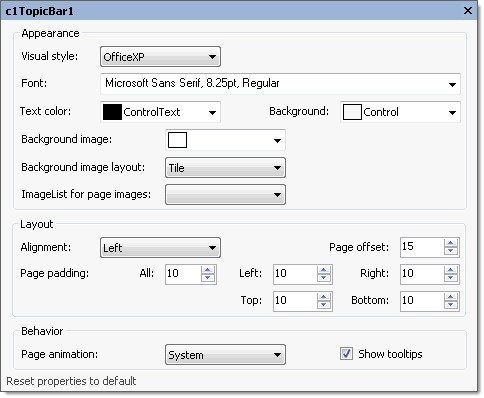The height and width of the screenshot is (398, 484).
Task: Open the Alignment Left dropdown
Action: [160, 248]
